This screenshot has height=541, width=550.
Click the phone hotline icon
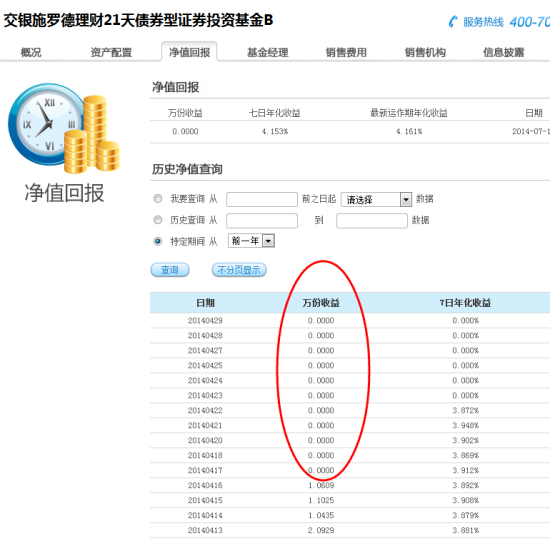click(453, 21)
